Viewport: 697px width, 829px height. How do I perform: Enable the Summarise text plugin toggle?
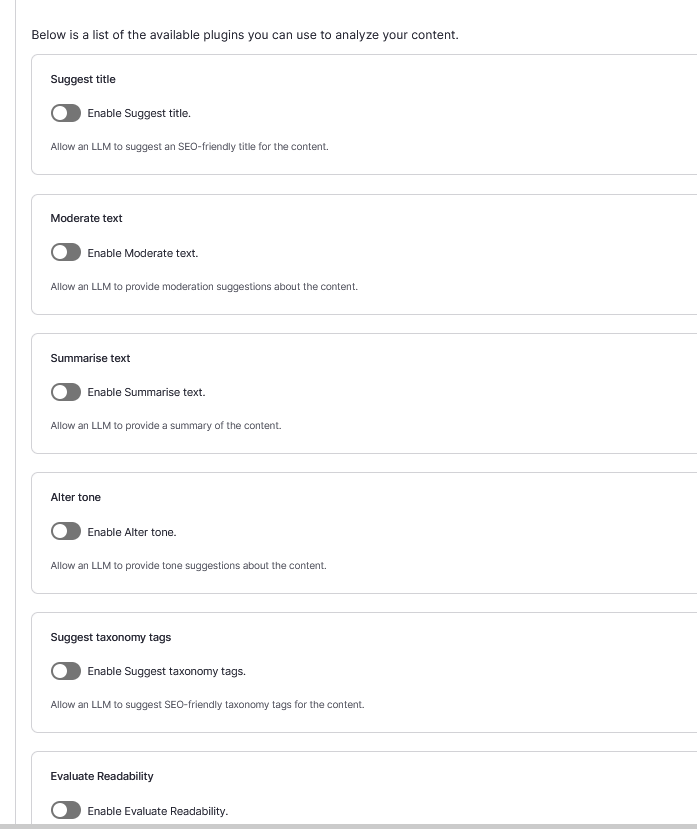[x=66, y=392]
